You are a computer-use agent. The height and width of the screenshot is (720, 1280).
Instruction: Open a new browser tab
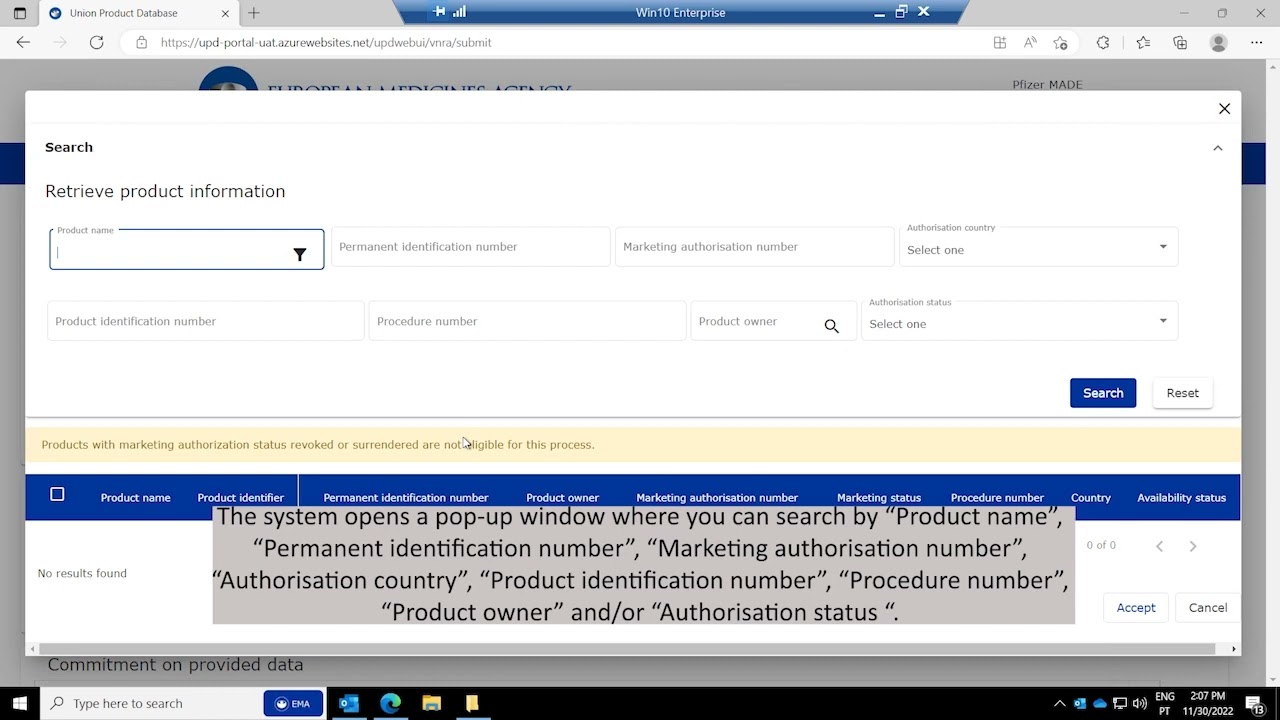tap(254, 13)
